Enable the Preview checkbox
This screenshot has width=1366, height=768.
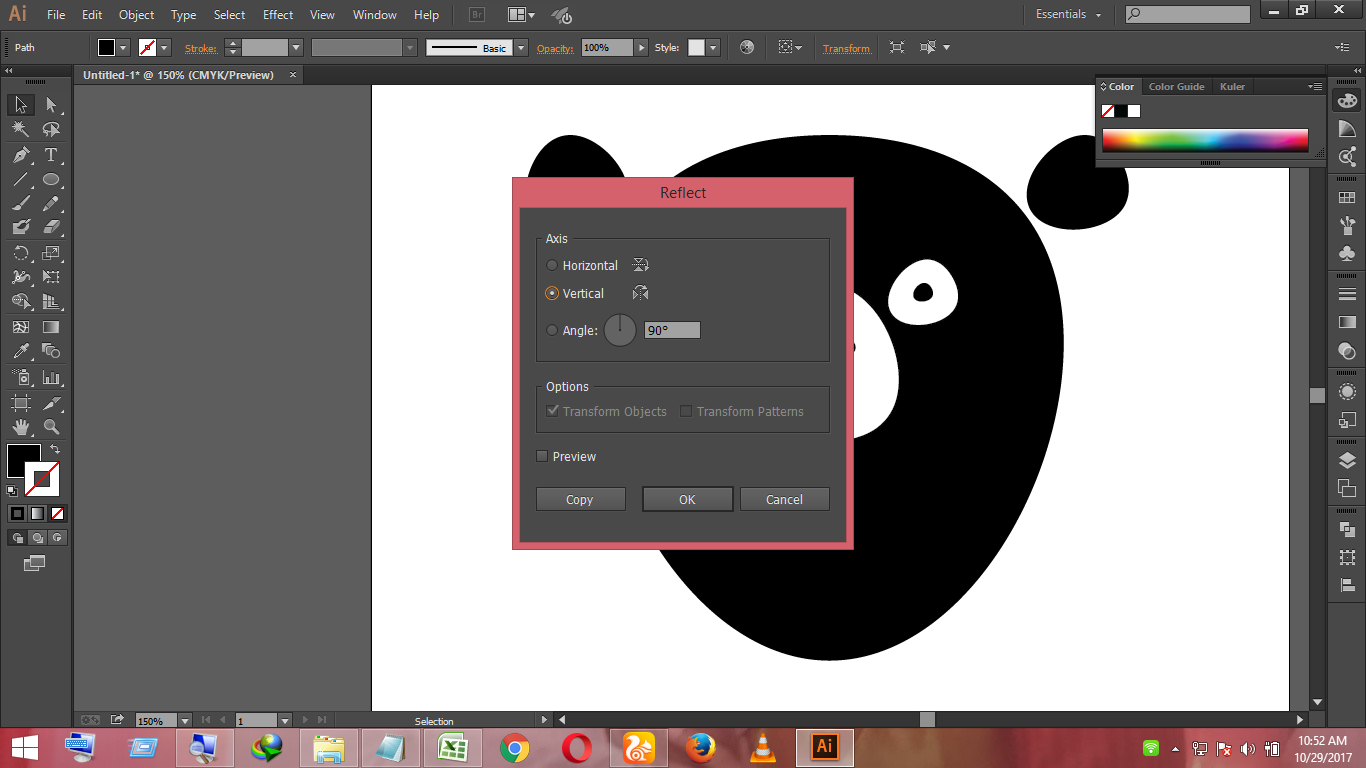[542, 456]
